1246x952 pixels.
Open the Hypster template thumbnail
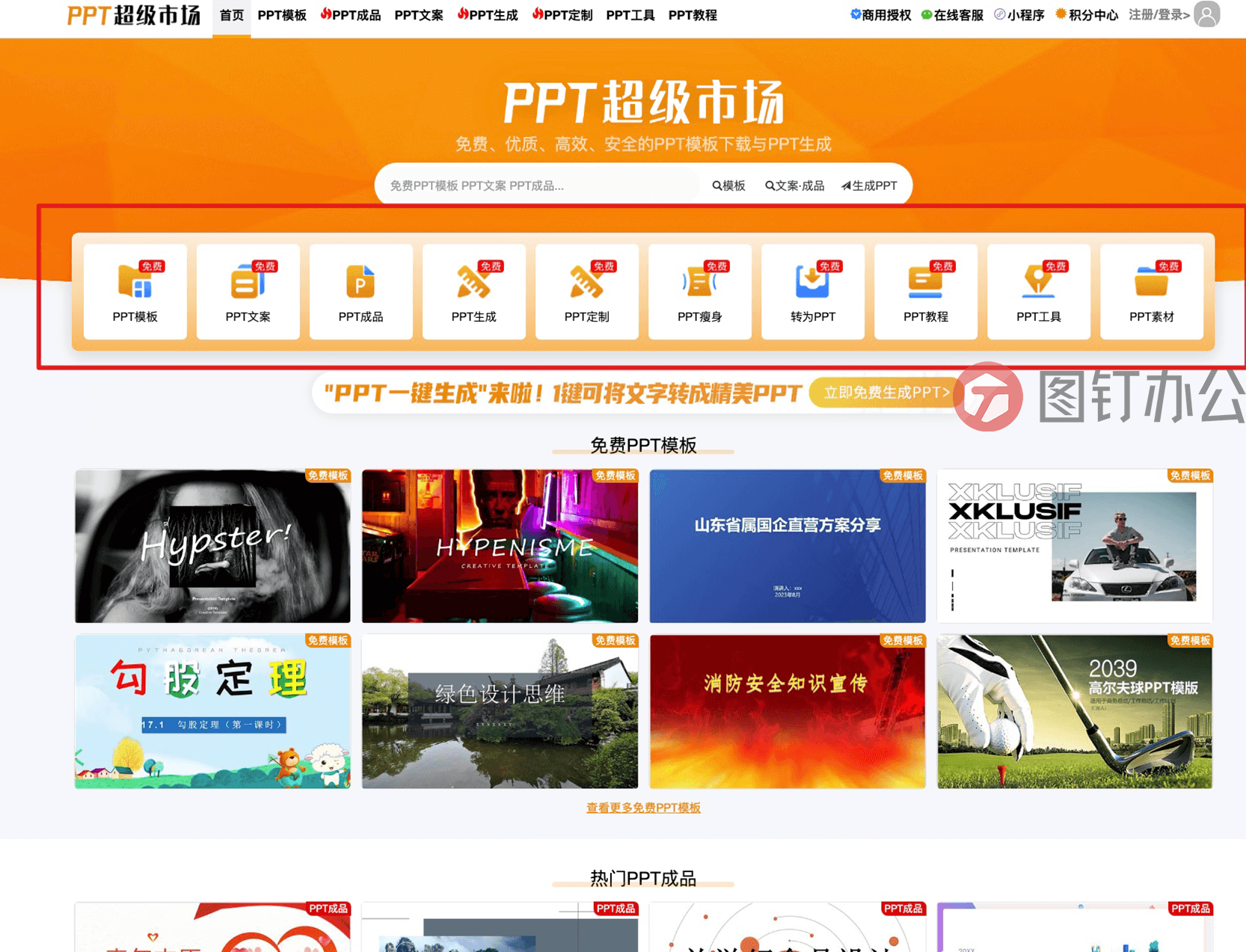(x=212, y=546)
